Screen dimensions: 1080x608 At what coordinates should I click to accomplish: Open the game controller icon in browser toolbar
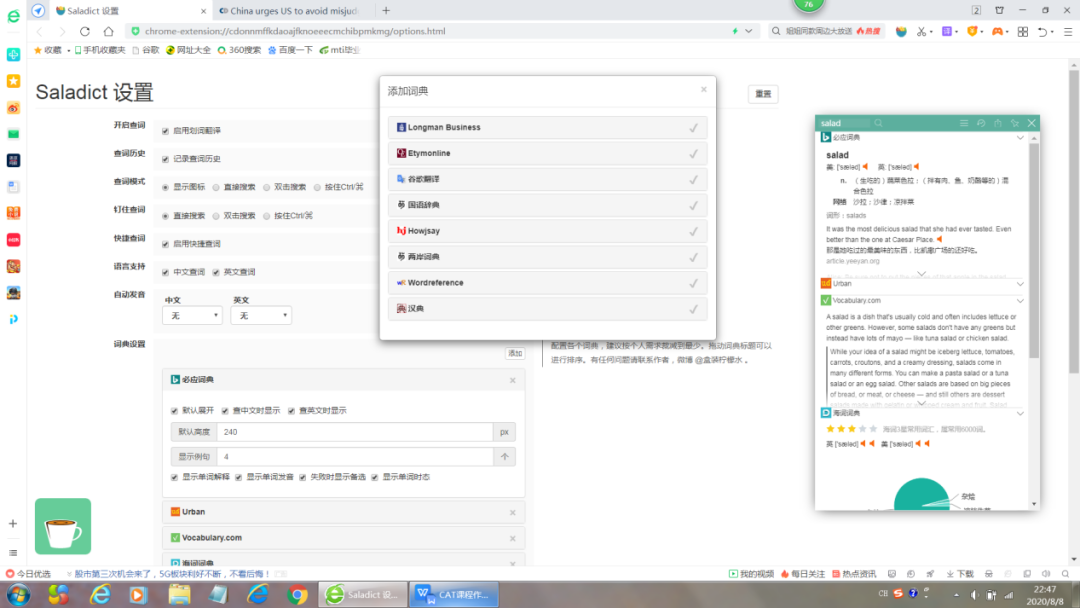coord(997,31)
